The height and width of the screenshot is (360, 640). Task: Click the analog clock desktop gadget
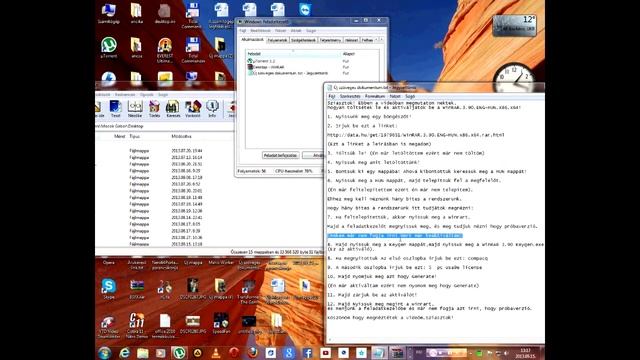(x=514, y=78)
